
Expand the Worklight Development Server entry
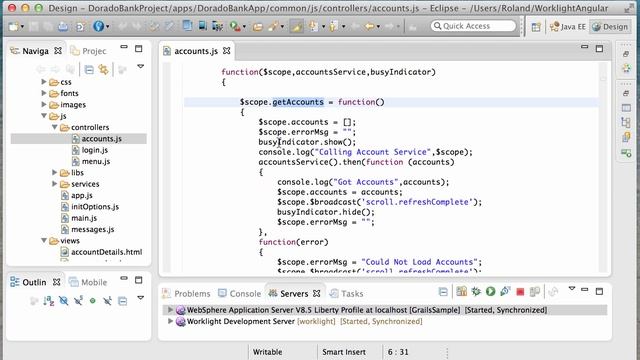point(170,321)
